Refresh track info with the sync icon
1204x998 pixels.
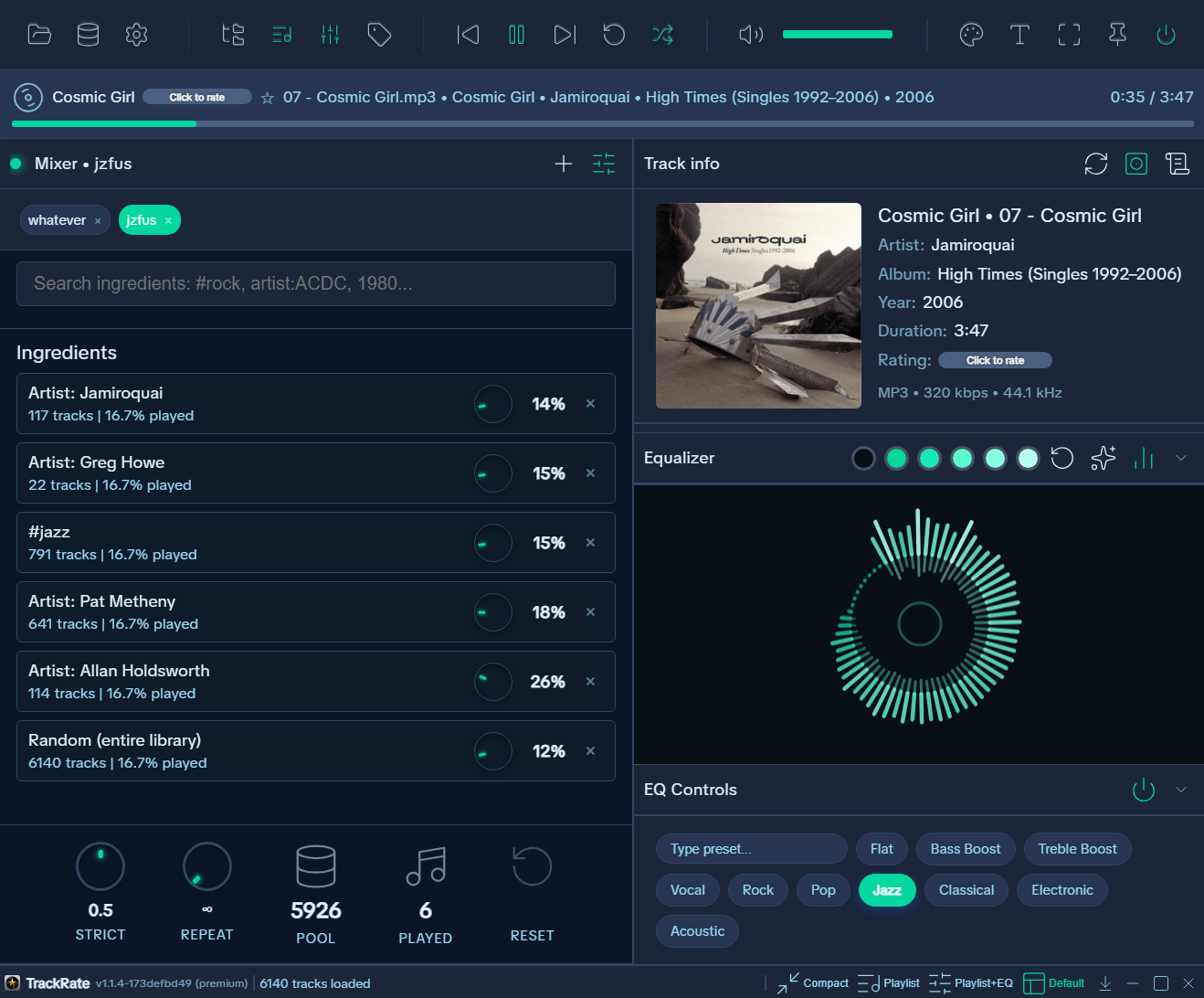coord(1095,164)
